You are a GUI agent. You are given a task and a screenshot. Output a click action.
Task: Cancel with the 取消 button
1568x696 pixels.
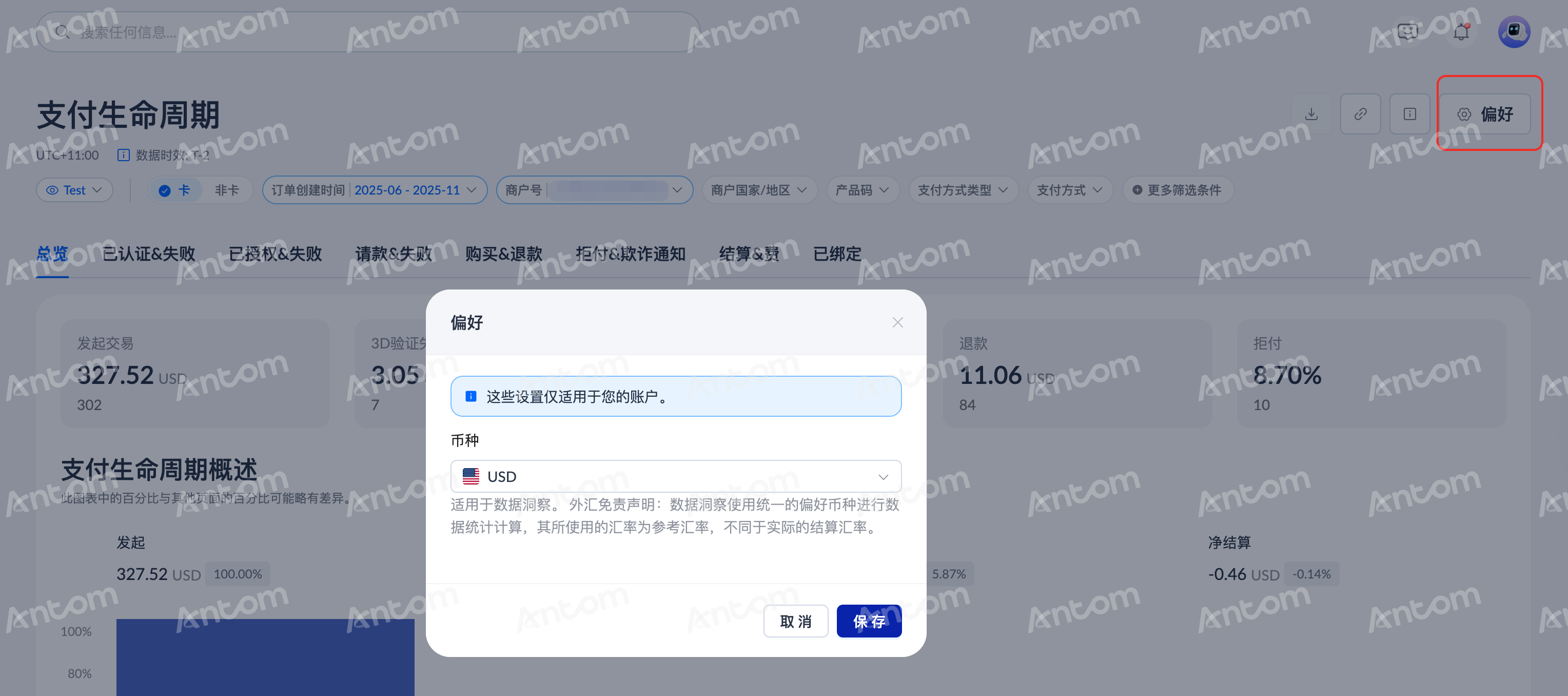pyautogui.click(x=796, y=621)
